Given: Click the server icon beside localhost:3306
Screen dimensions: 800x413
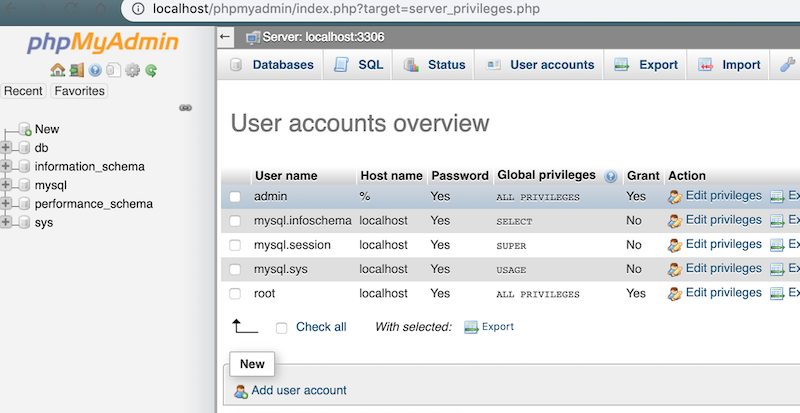Looking at the screenshot, I should coord(253,37).
